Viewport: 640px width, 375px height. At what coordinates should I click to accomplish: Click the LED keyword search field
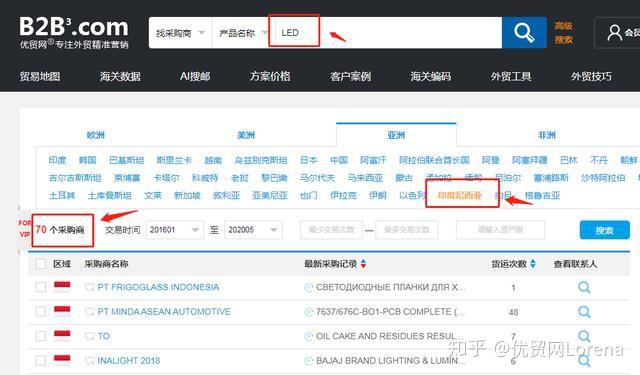[388, 33]
